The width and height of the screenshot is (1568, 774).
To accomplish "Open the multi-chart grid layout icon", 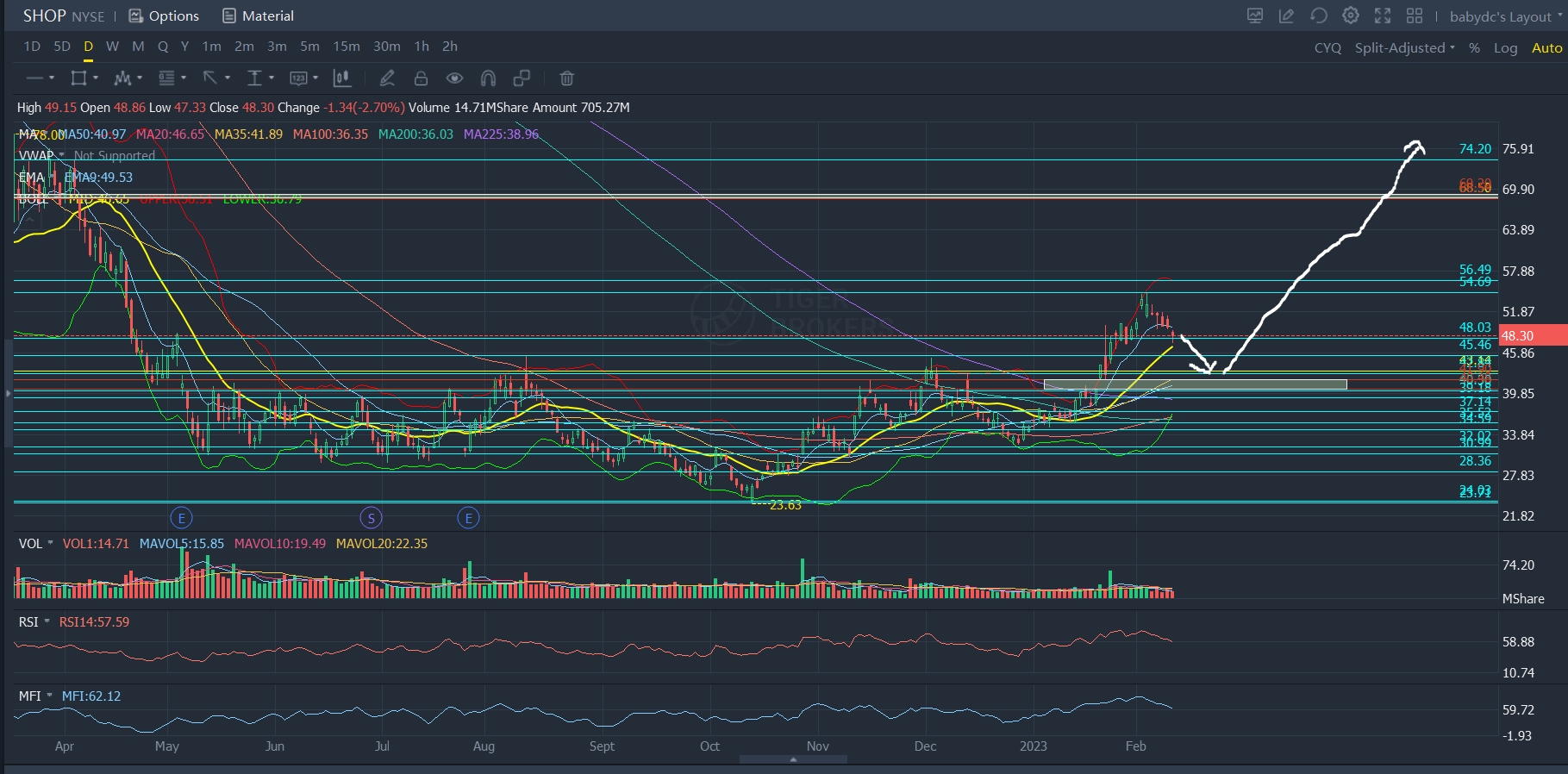I will 1415,16.
